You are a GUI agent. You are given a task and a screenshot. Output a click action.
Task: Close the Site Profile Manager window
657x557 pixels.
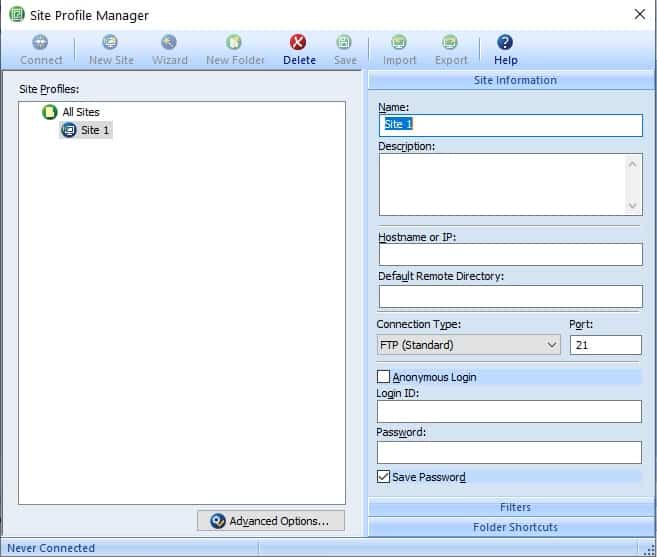(x=639, y=14)
